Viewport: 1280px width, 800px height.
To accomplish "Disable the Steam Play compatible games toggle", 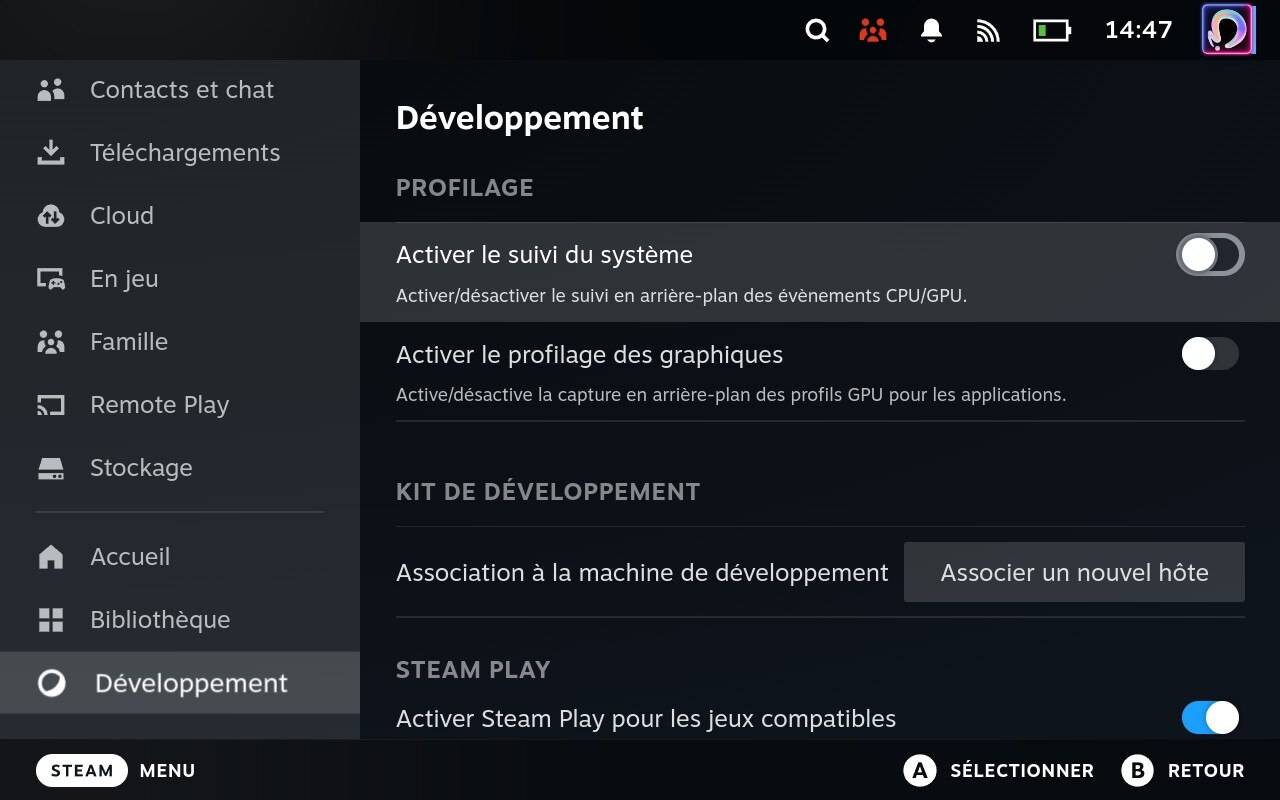I will pos(1210,717).
